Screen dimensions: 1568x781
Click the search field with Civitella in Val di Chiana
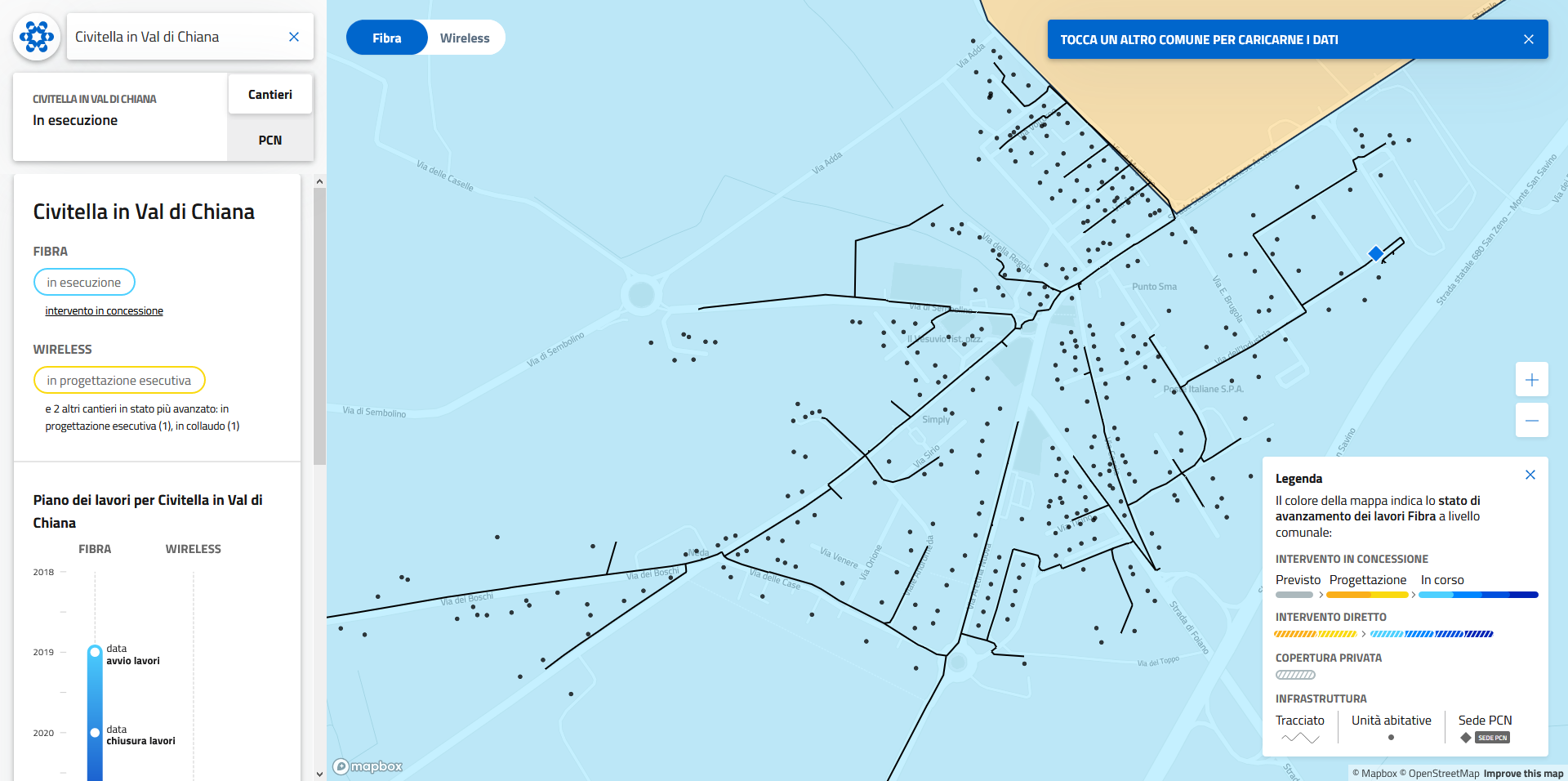[x=189, y=37]
